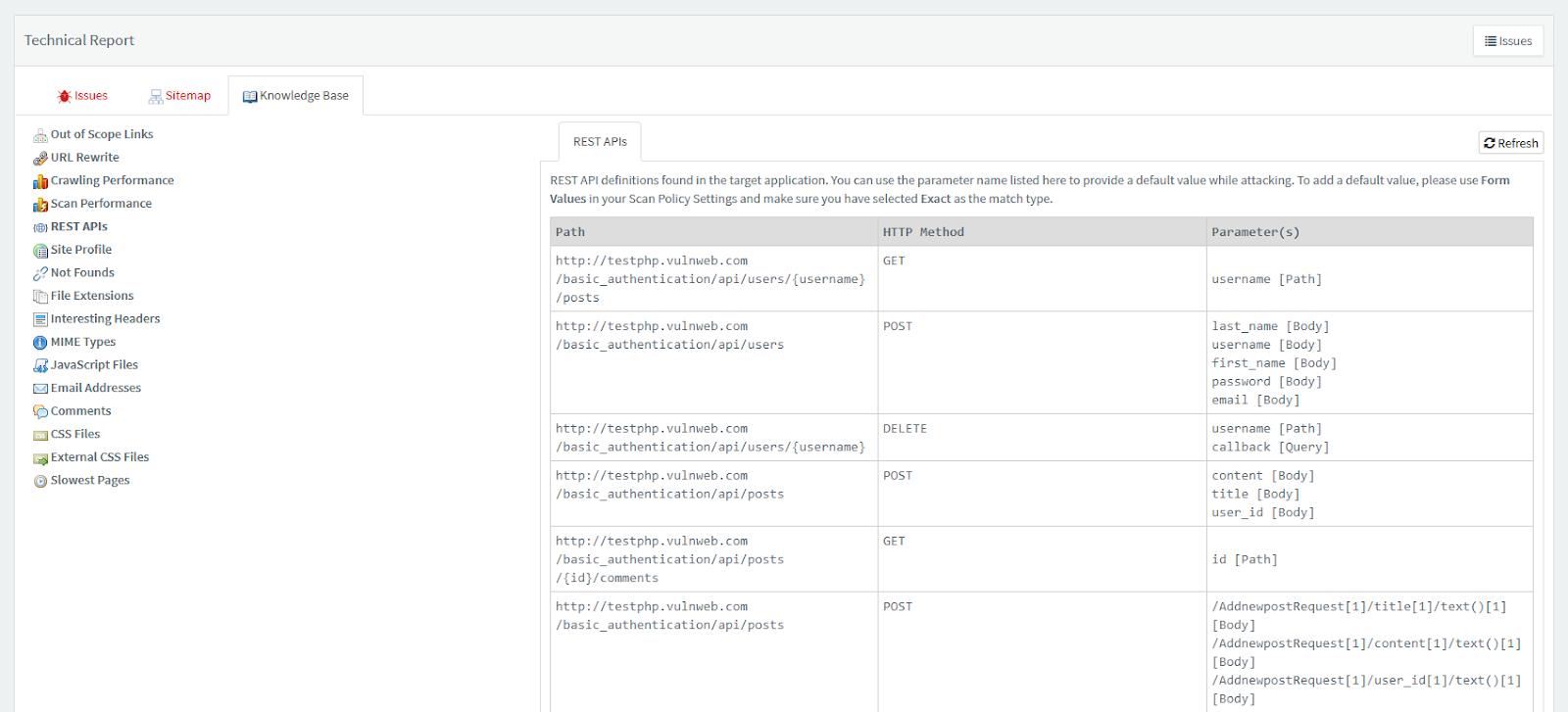Image resolution: width=1568 pixels, height=712 pixels.
Task: Click the title [Body] parameter
Action: (1255, 495)
